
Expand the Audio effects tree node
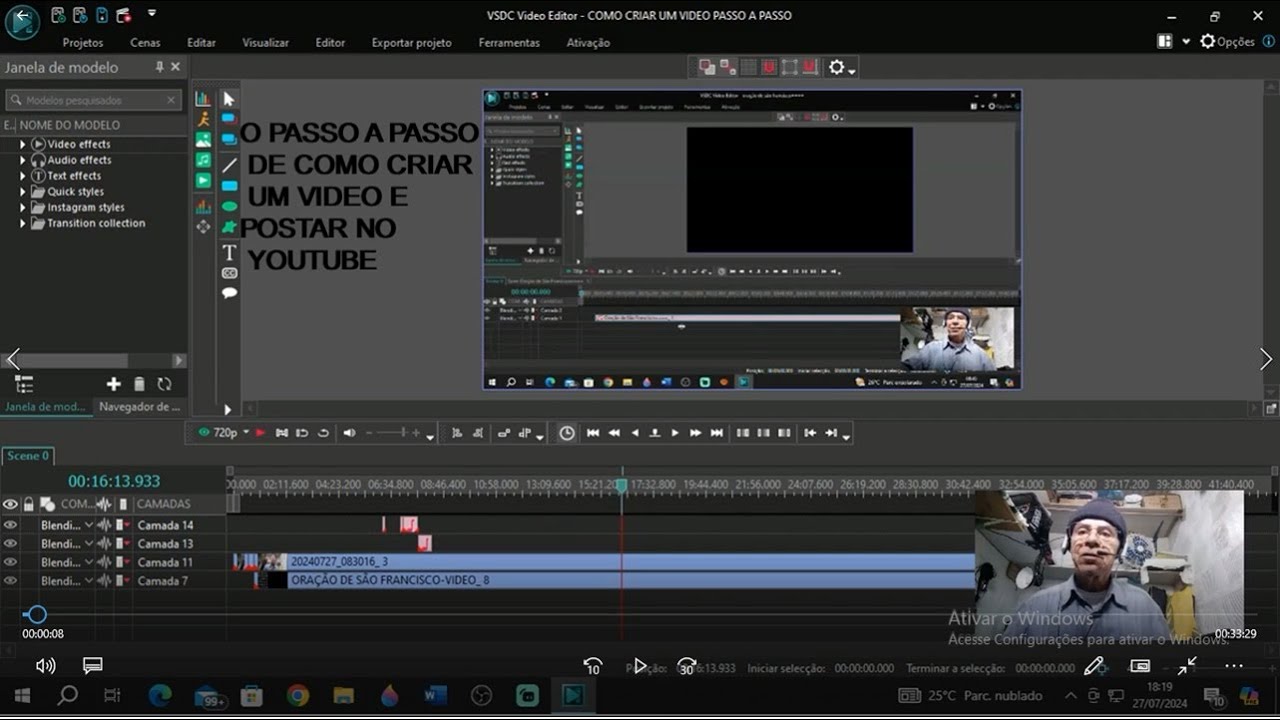coord(23,160)
